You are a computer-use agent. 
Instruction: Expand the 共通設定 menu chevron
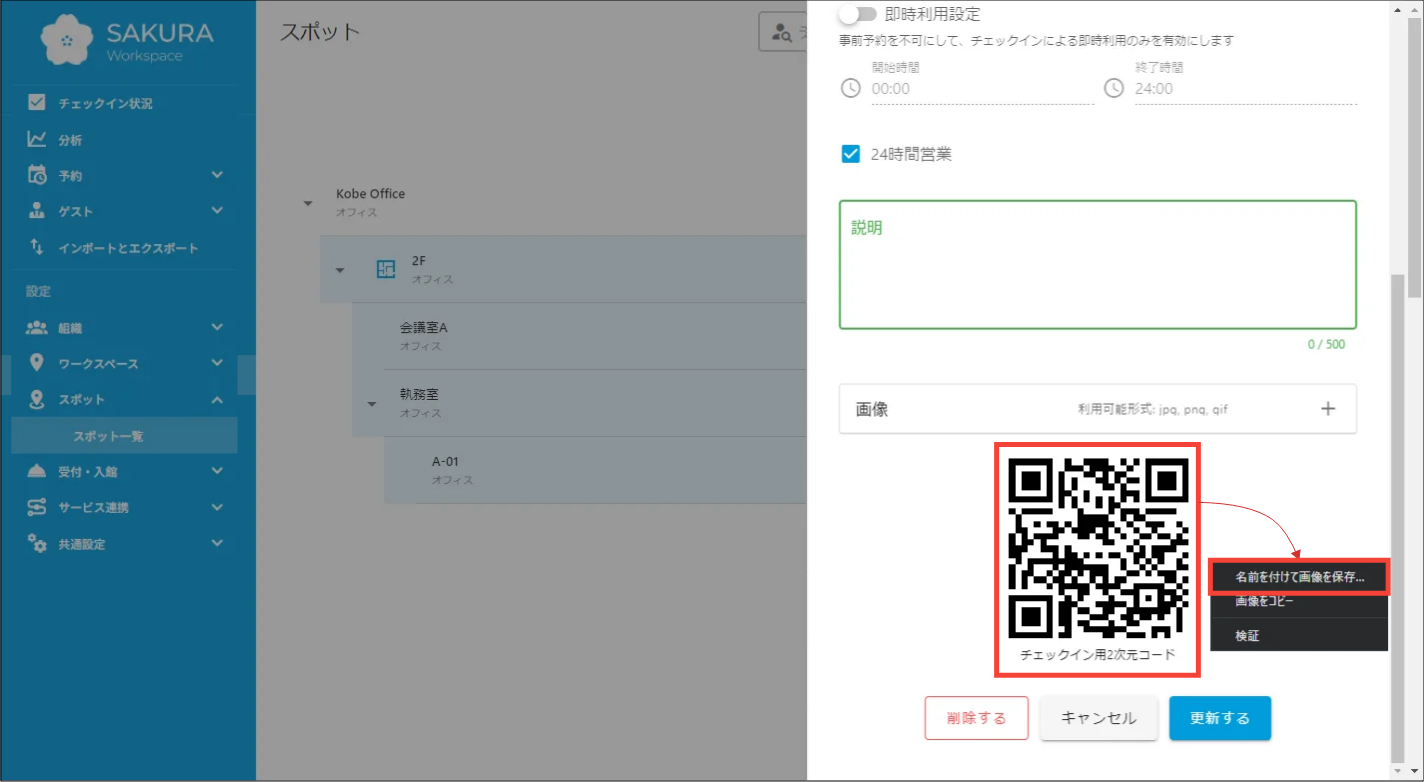tap(217, 543)
